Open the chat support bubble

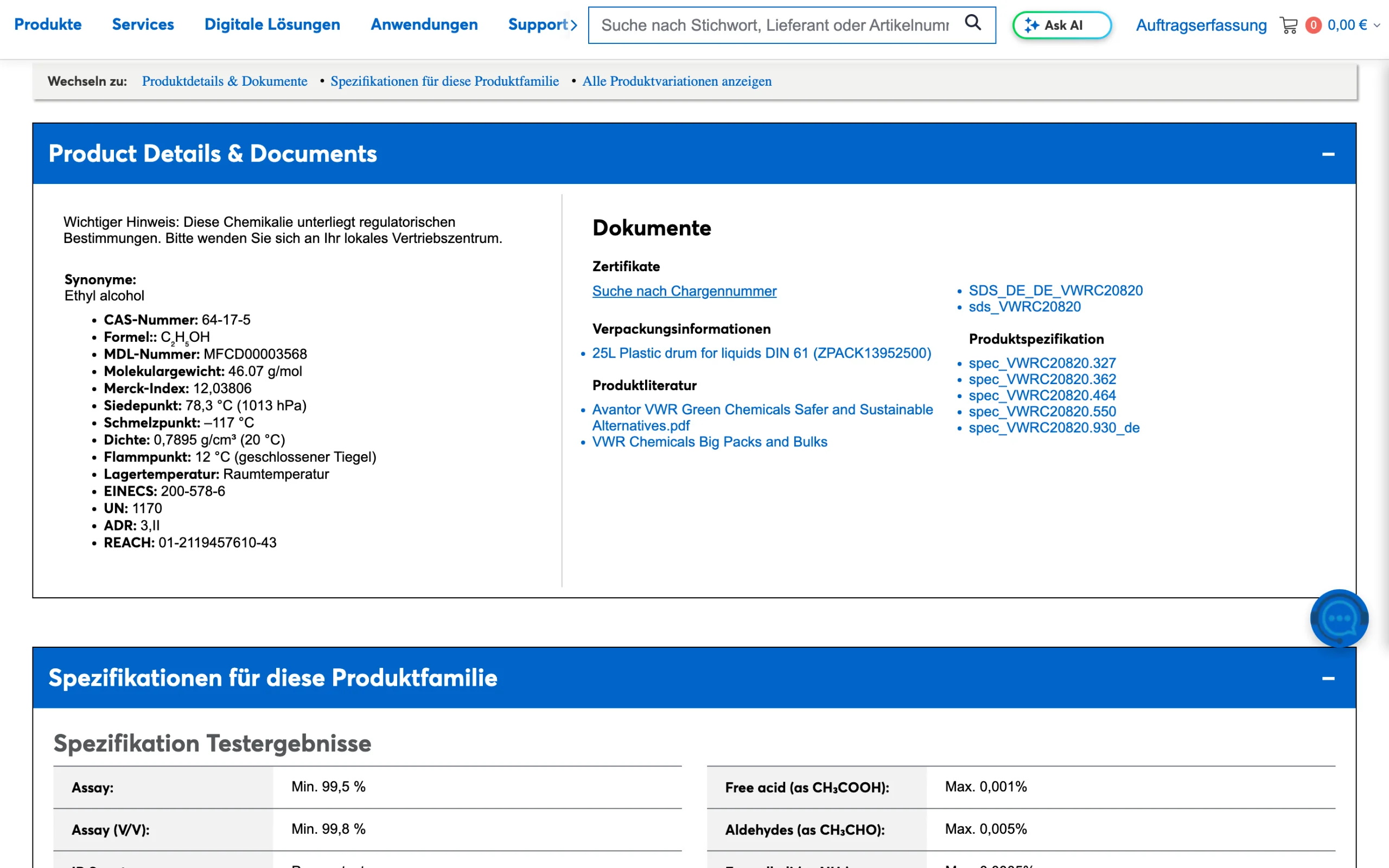1339,618
